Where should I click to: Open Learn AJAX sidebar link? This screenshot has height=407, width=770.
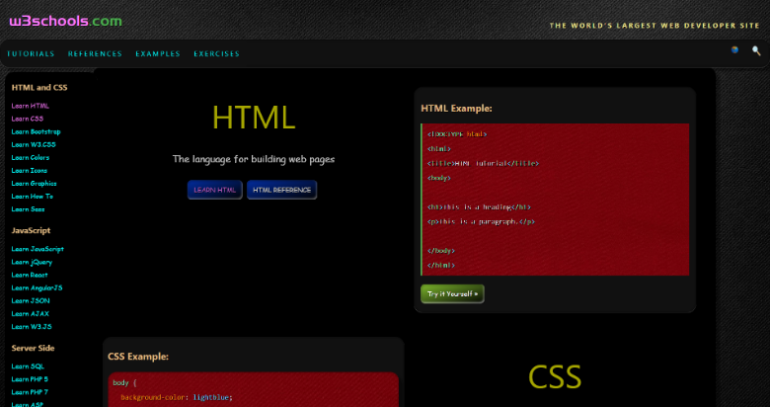[x=30, y=314]
